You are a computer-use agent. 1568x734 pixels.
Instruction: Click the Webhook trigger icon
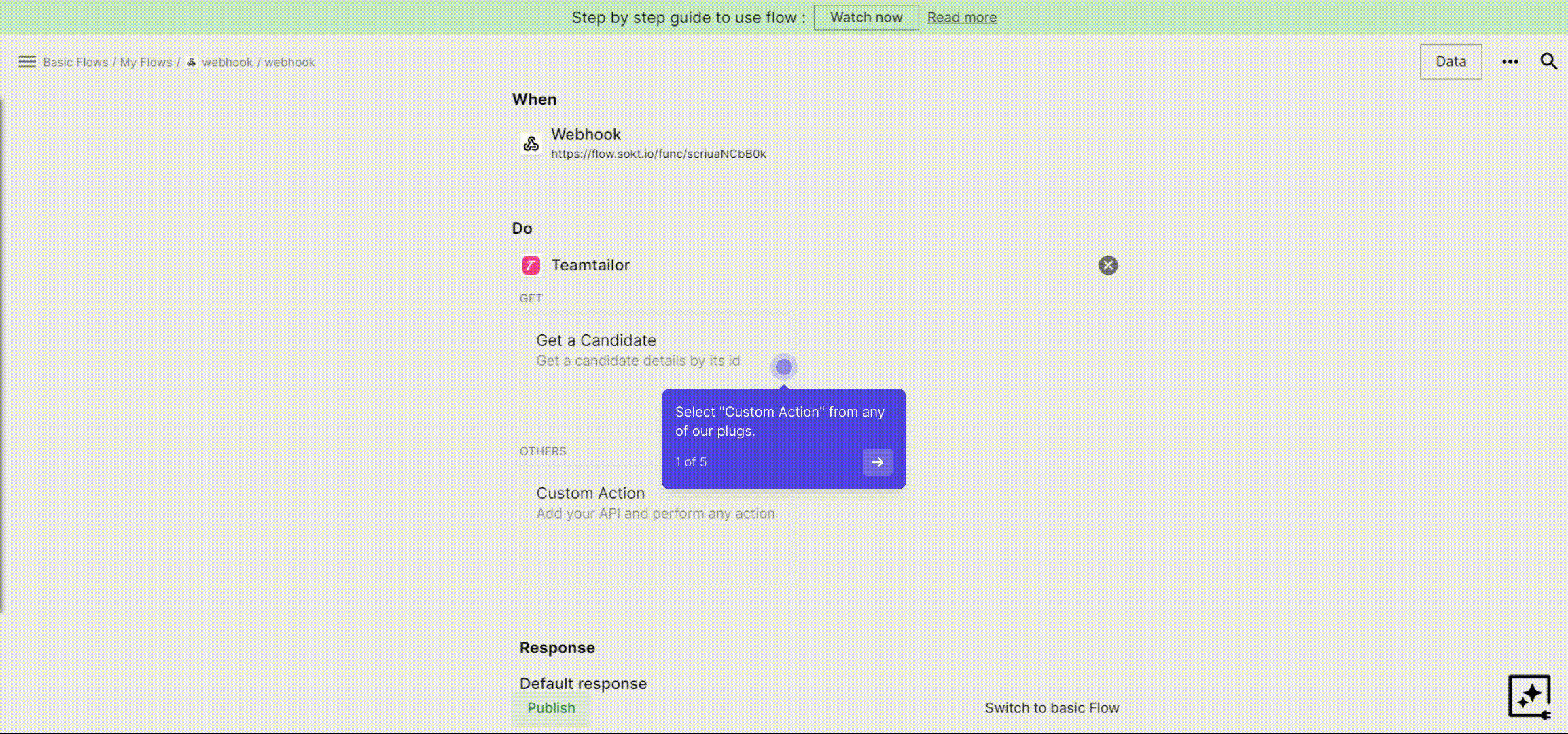coord(531,143)
